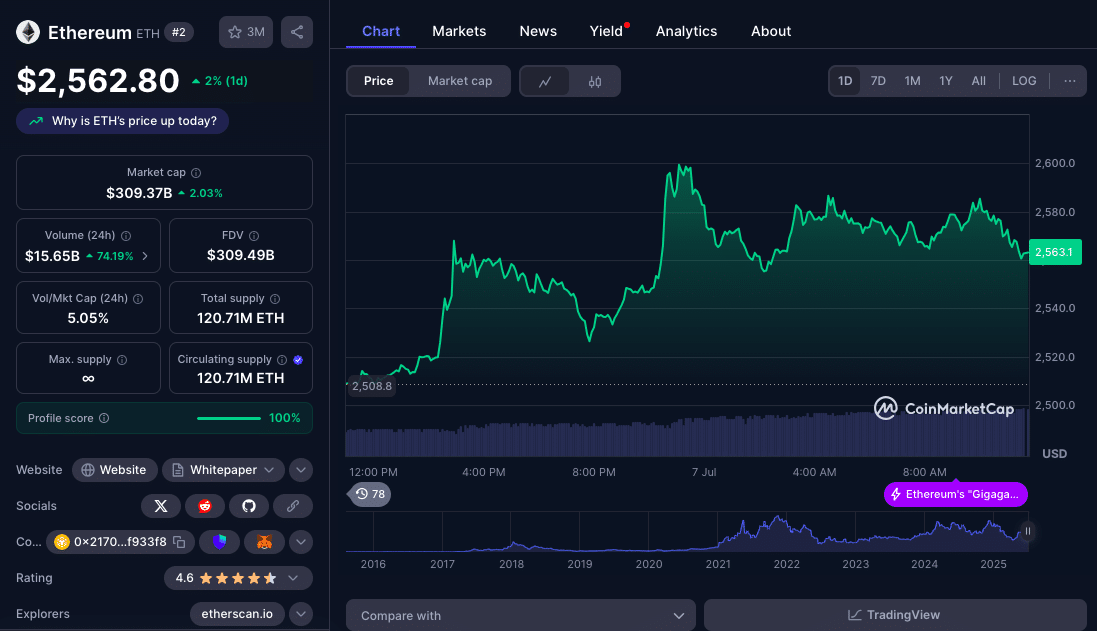Click the 2,508.8 opening price label
Viewport: 1097px width, 631px height.
coord(371,386)
